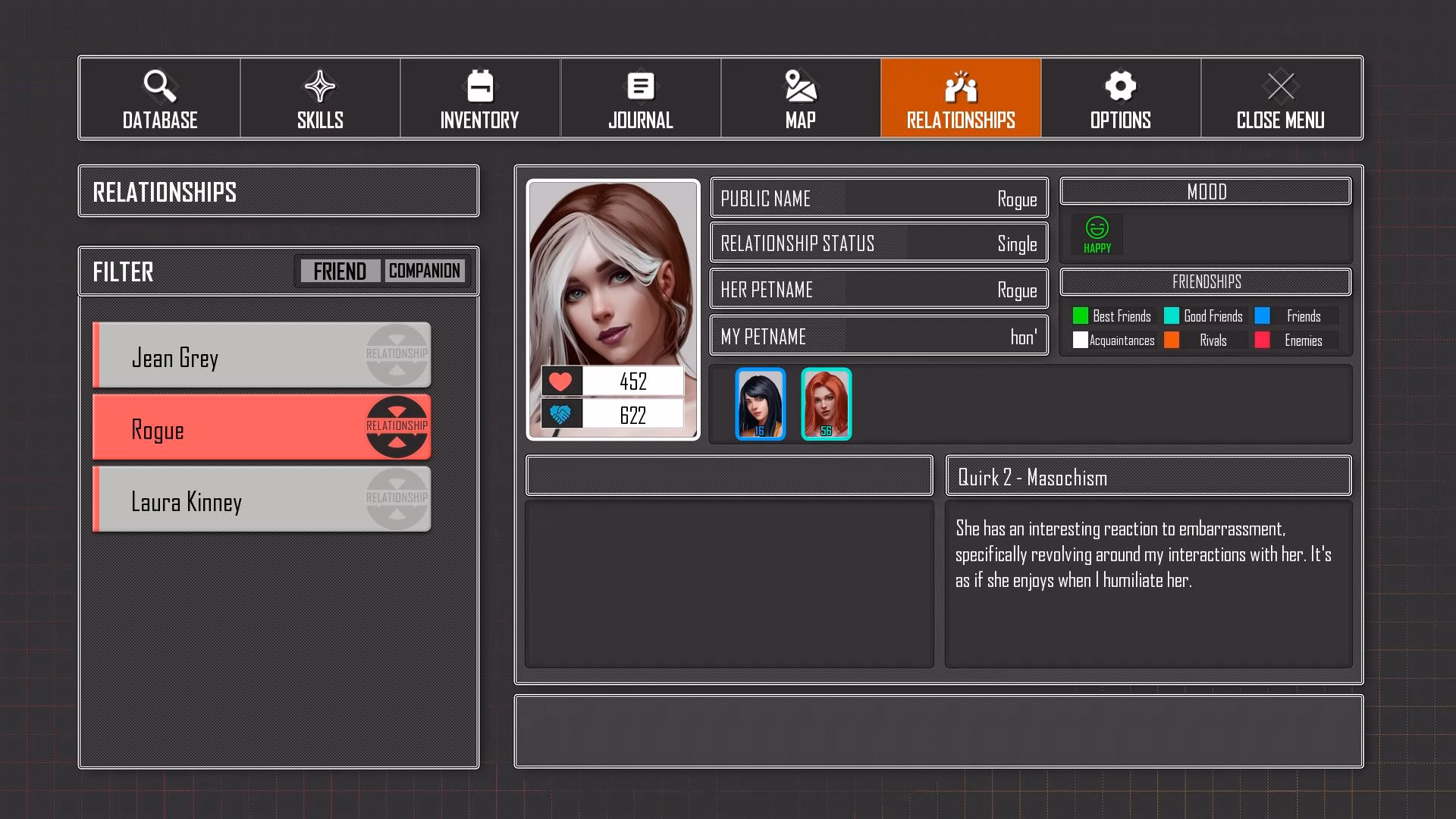Open the Inventory tab
The height and width of the screenshot is (819, 1456).
pyautogui.click(x=480, y=98)
